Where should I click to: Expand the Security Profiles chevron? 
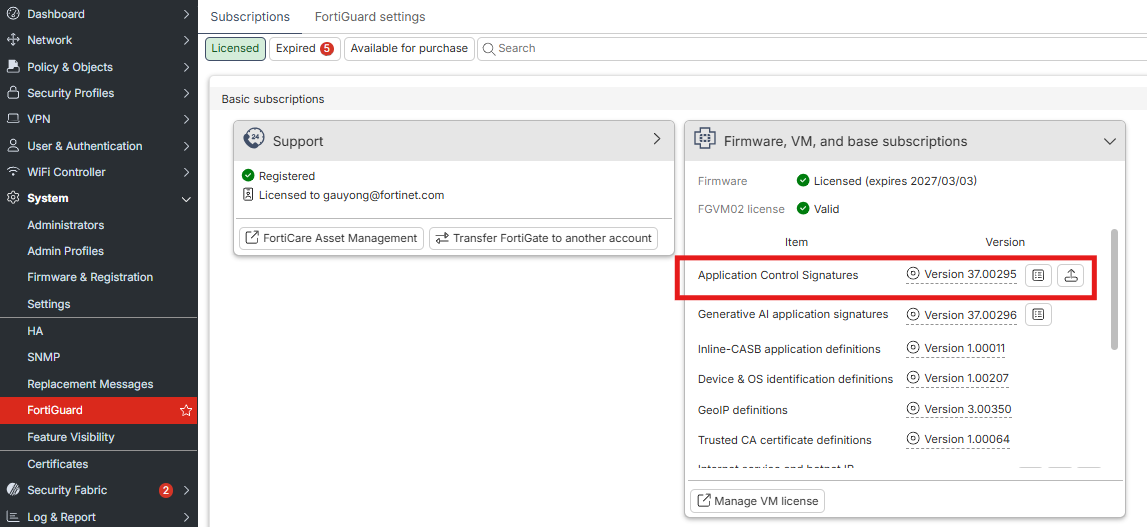click(x=187, y=93)
